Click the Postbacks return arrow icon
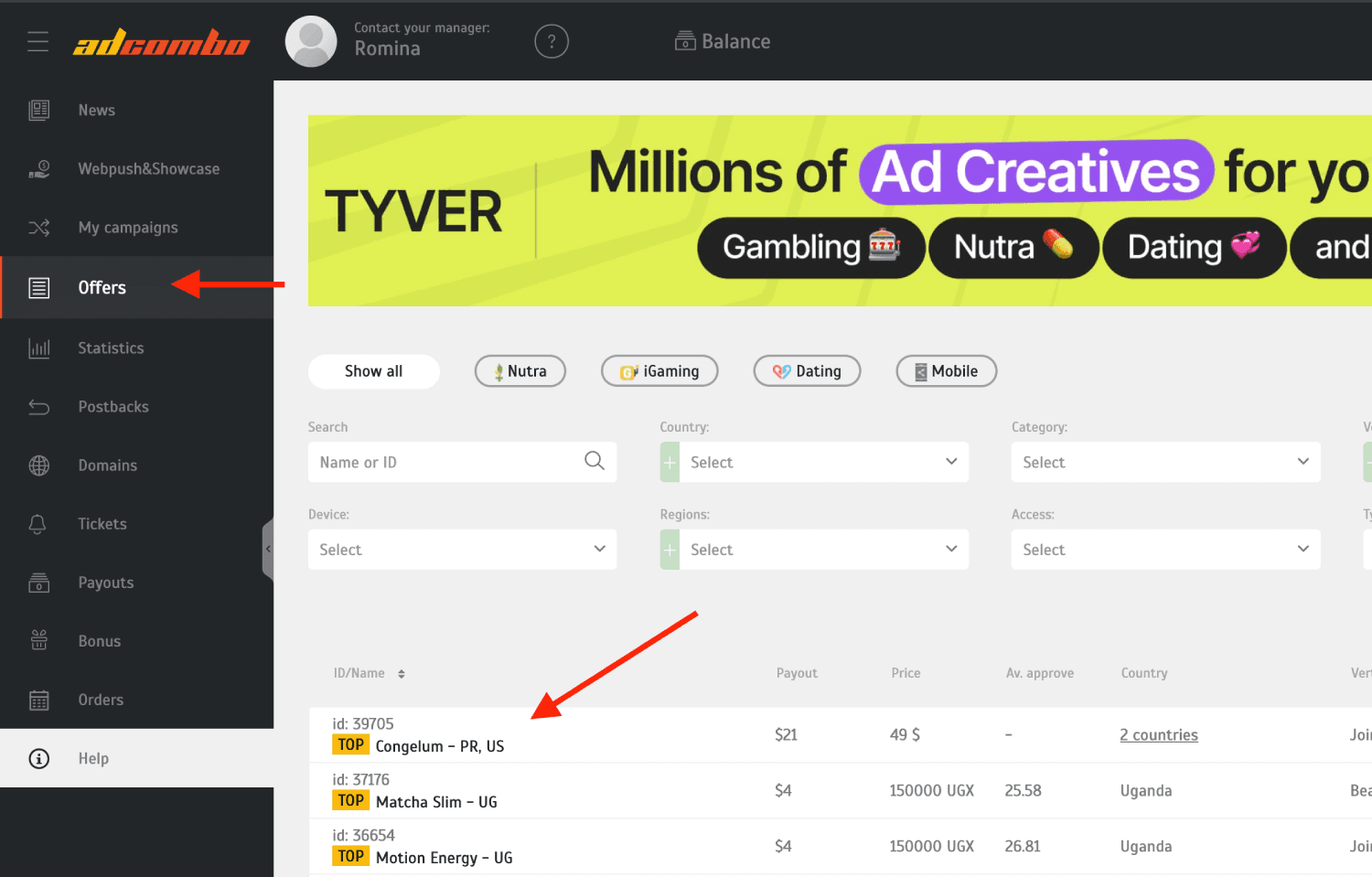 coord(39,407)
